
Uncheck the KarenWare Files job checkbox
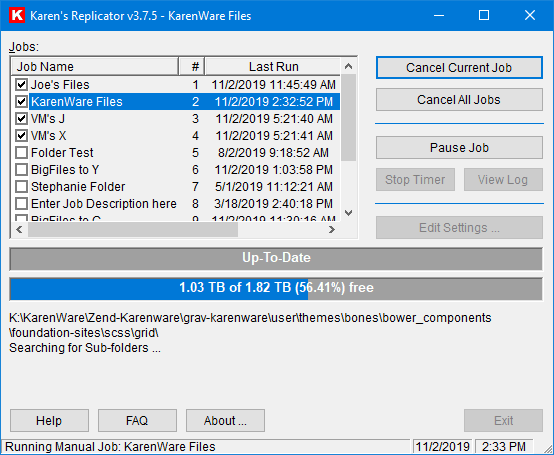pyautogui.click(x=22, y=102)
